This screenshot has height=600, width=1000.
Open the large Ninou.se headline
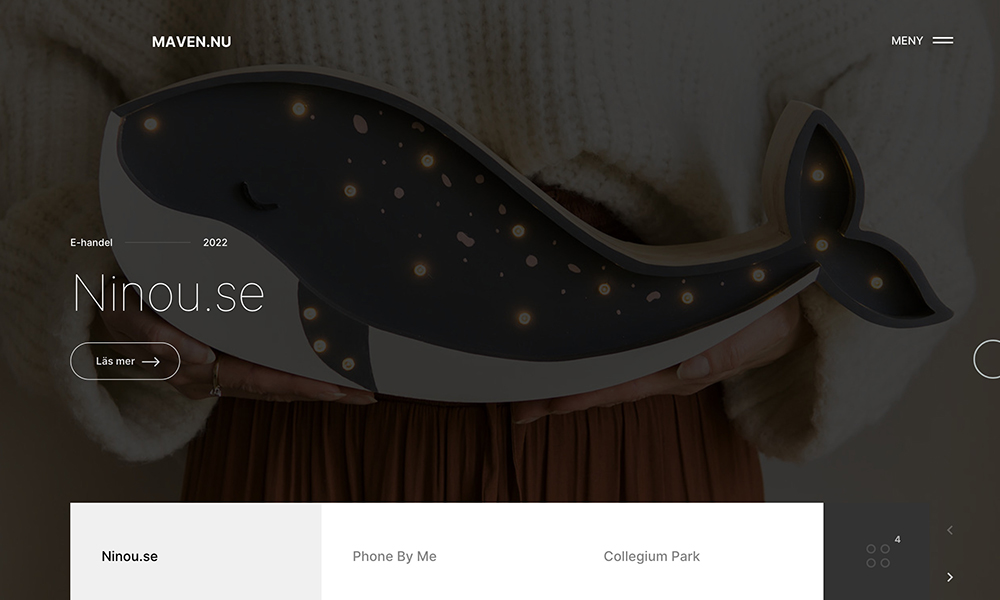pos(169,293)
